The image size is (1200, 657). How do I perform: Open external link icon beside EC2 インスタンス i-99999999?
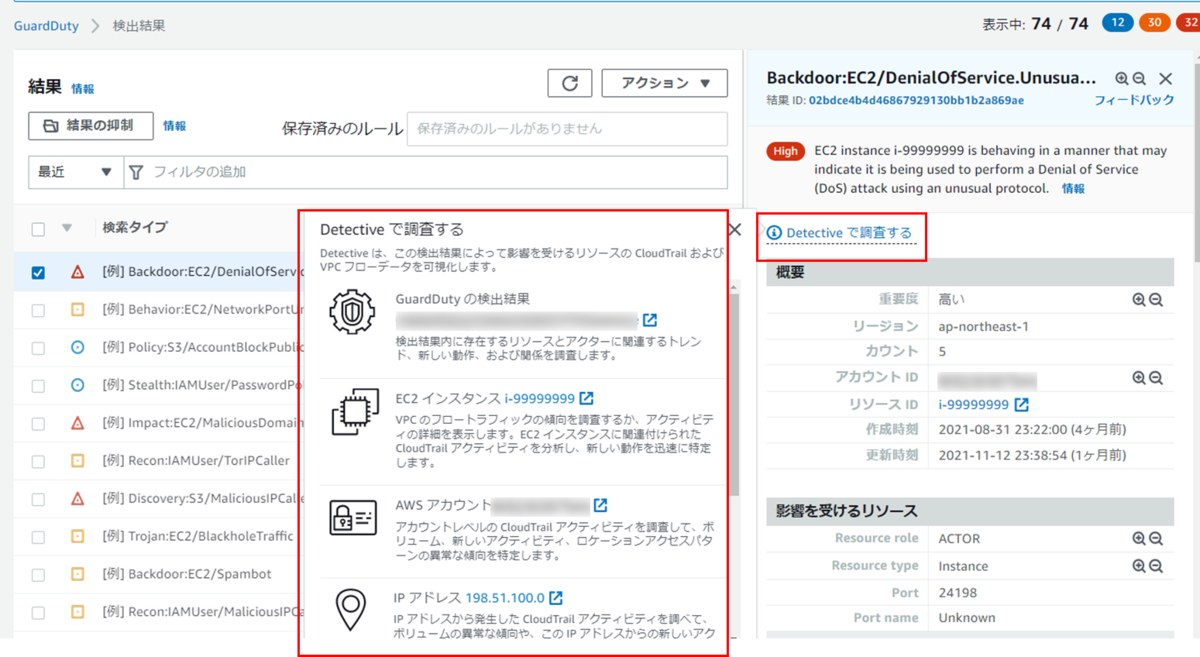586,398
